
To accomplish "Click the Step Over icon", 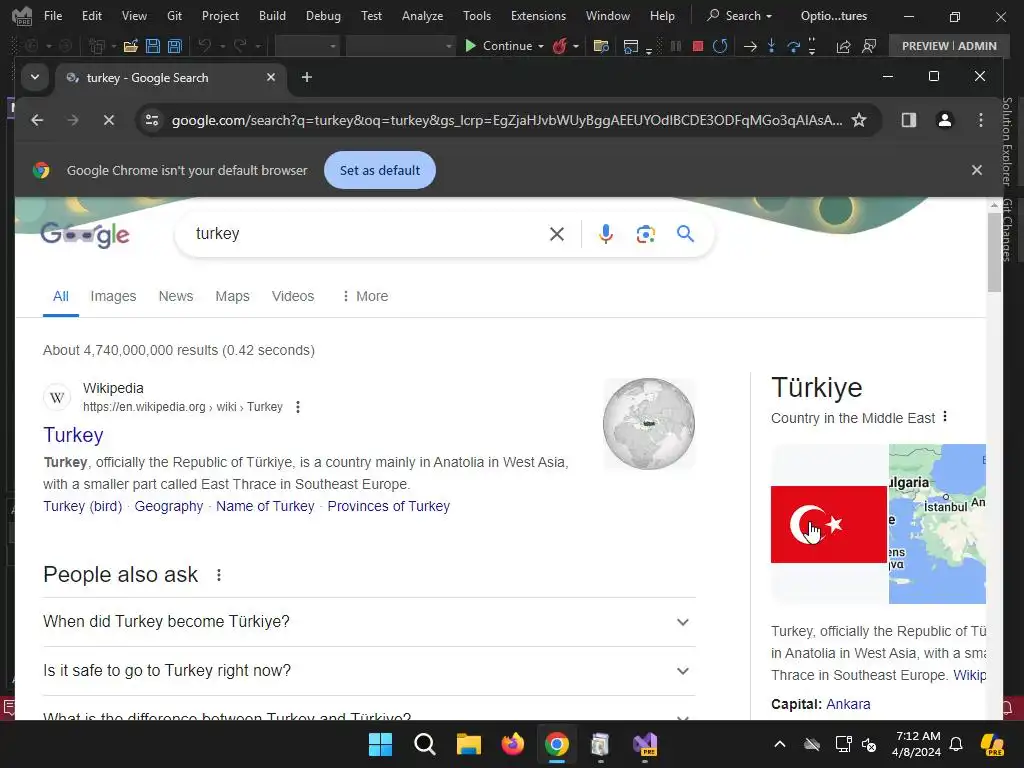I will [x=793, y=46].
